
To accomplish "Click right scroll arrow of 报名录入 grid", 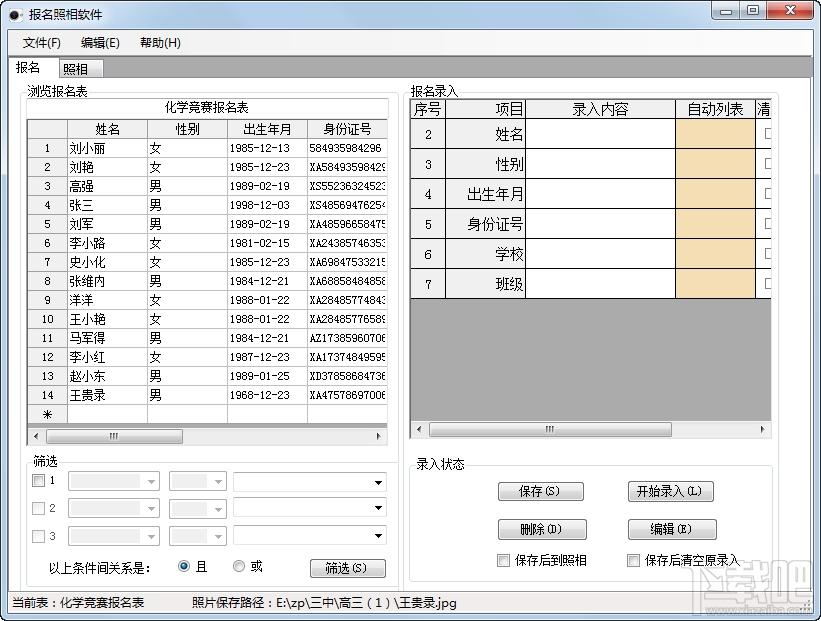I will click(x=763, y=430).
